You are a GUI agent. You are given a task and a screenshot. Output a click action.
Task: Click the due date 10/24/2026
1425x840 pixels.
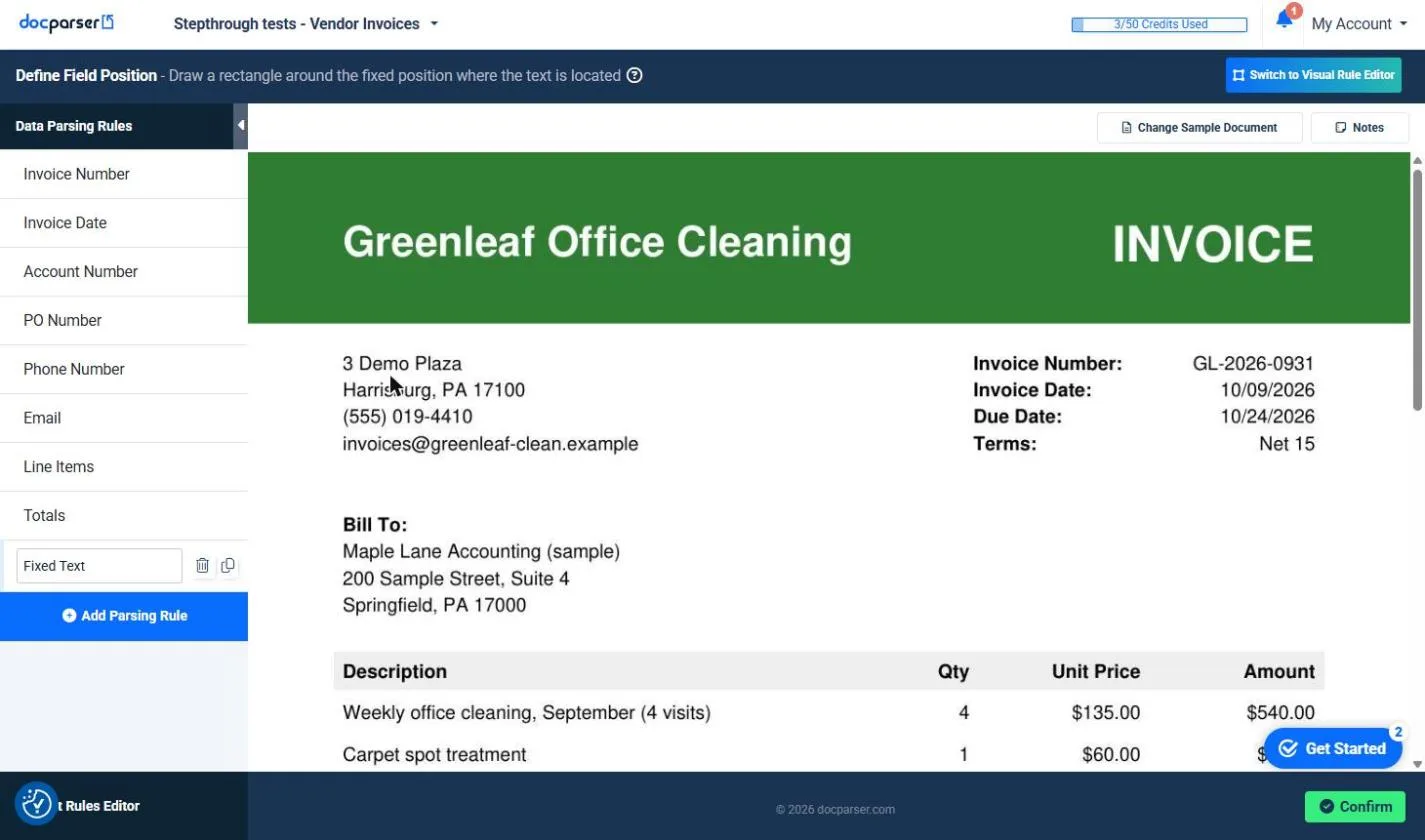(1267, 417)
